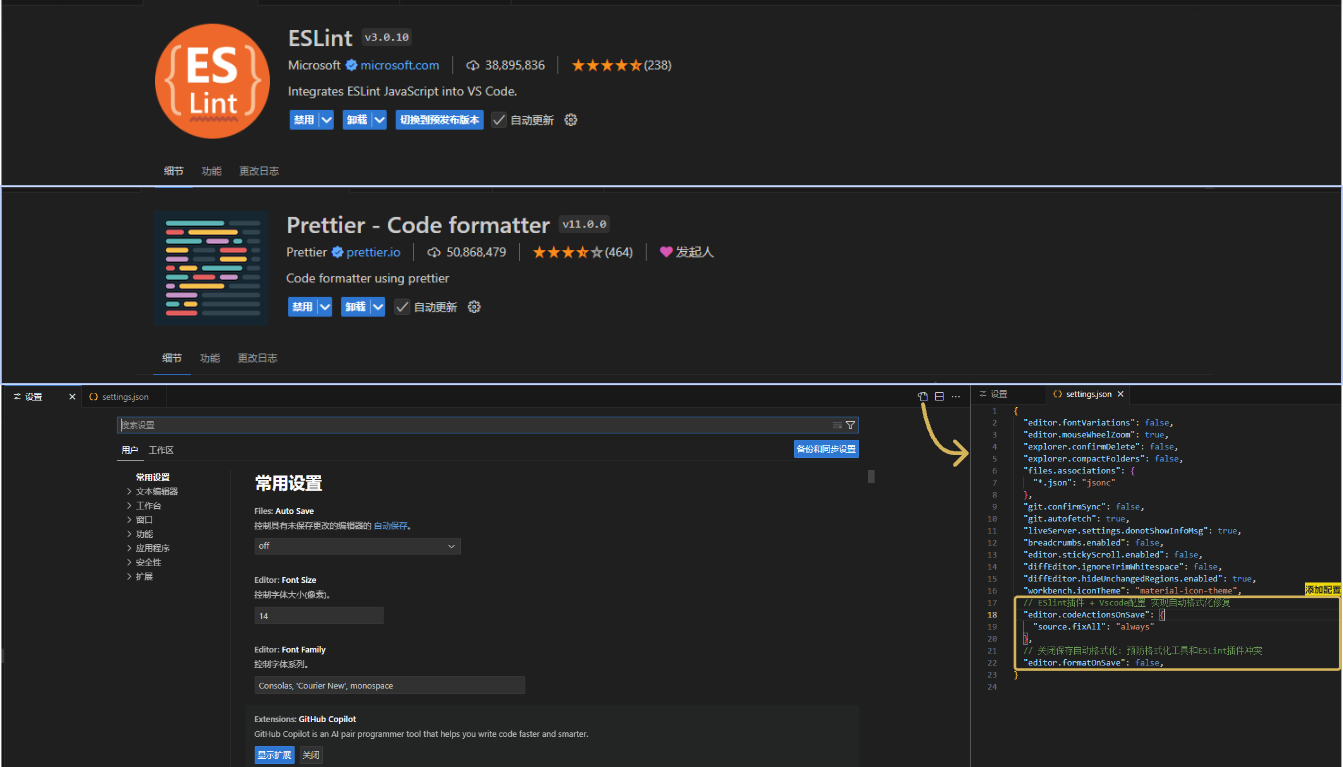Click the settings list scrollbar thumb

pyautogui.click(x=871, y=476)
